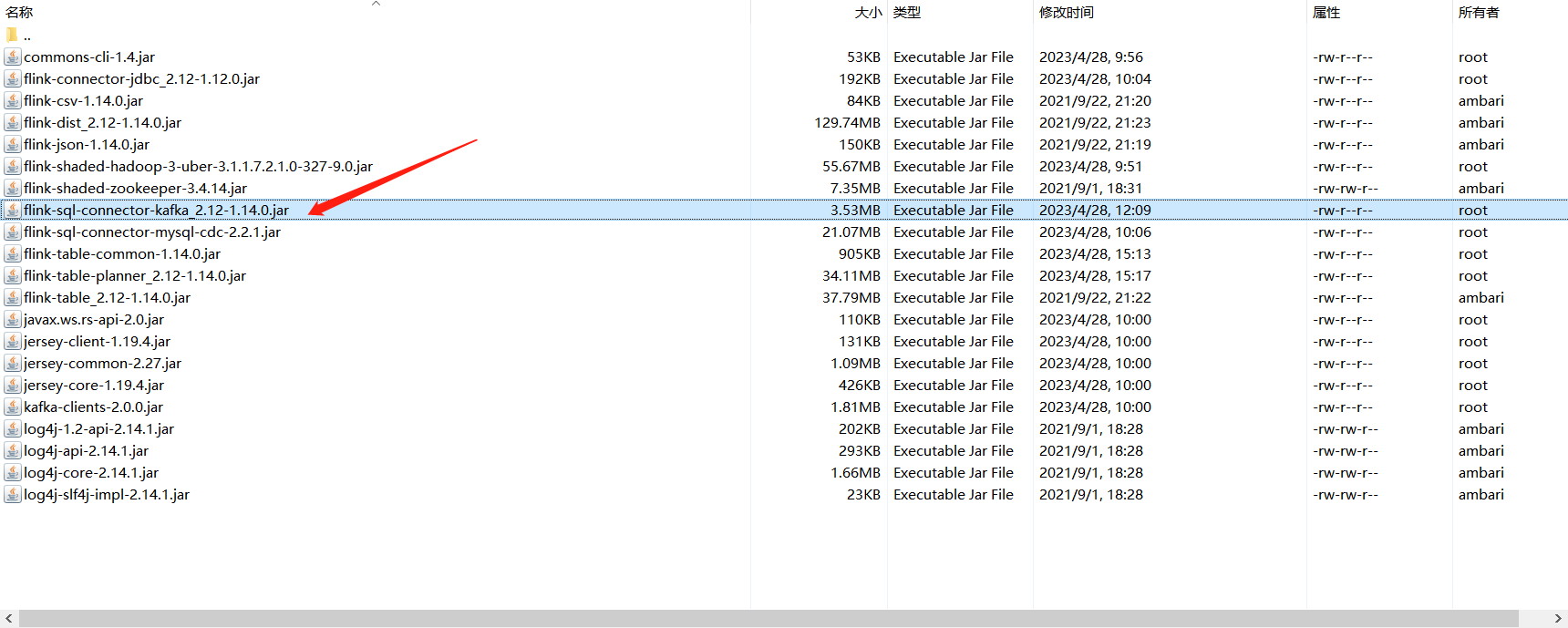Toggle sort direction arrow above the name column
Viewport: 1568px width, 628px height.
click(x=376, y=4)
